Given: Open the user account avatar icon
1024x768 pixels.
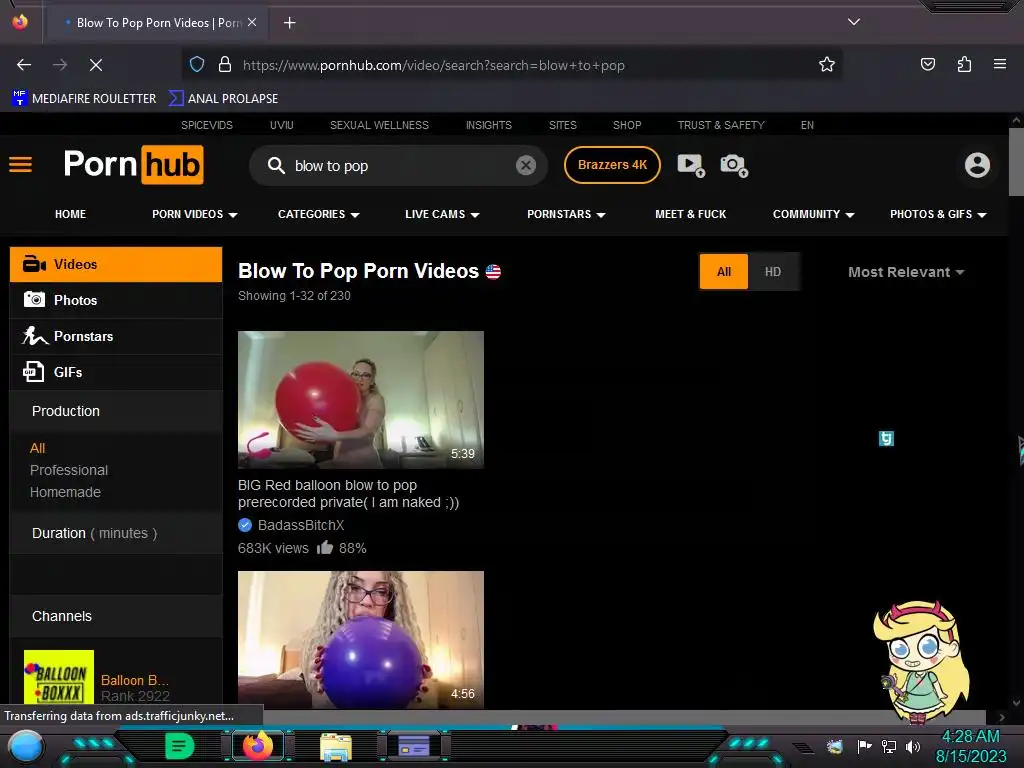Looking at the screenshot, I should point(977,165).
